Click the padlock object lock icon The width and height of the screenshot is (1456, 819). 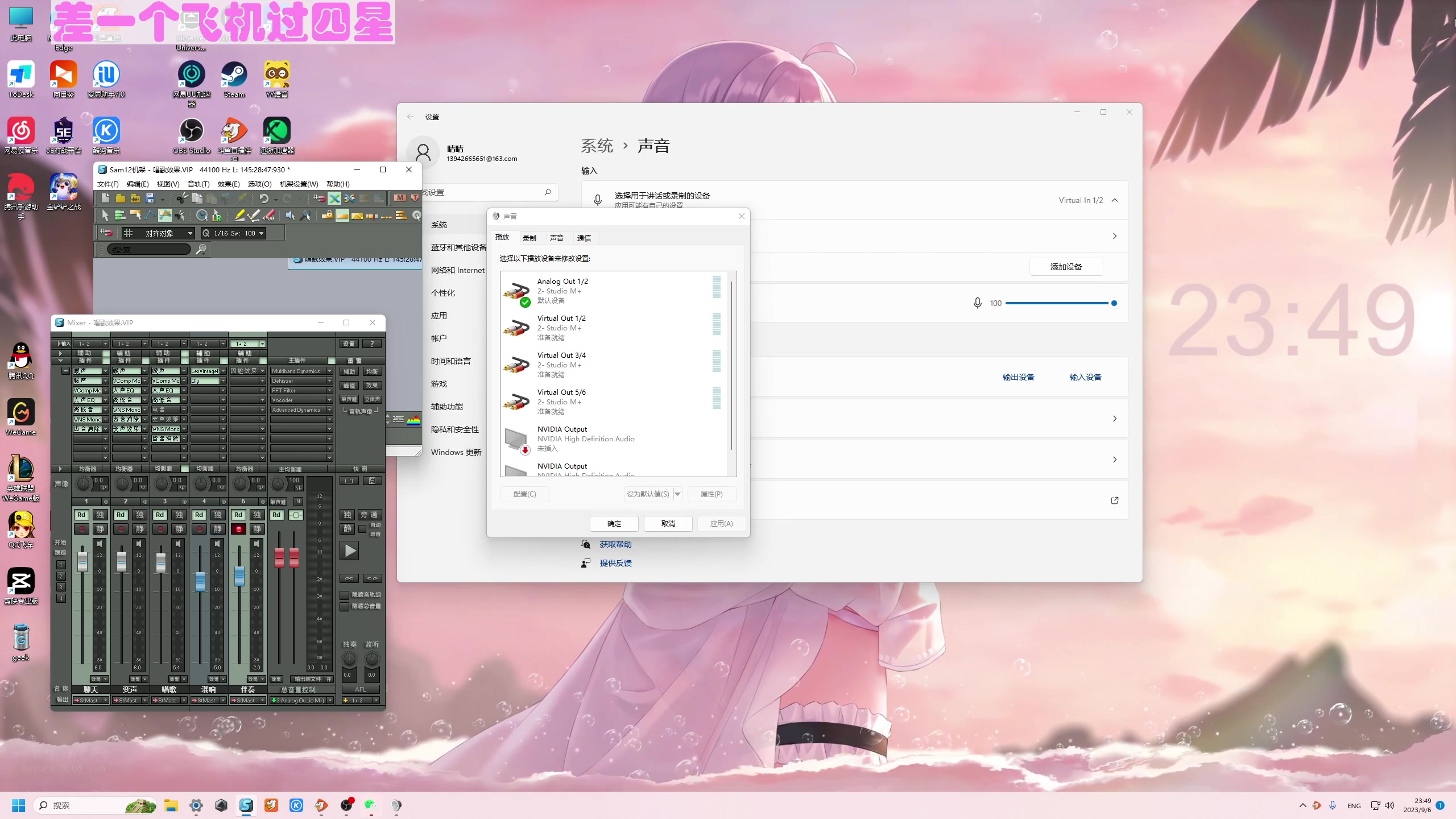click(327, 215)
